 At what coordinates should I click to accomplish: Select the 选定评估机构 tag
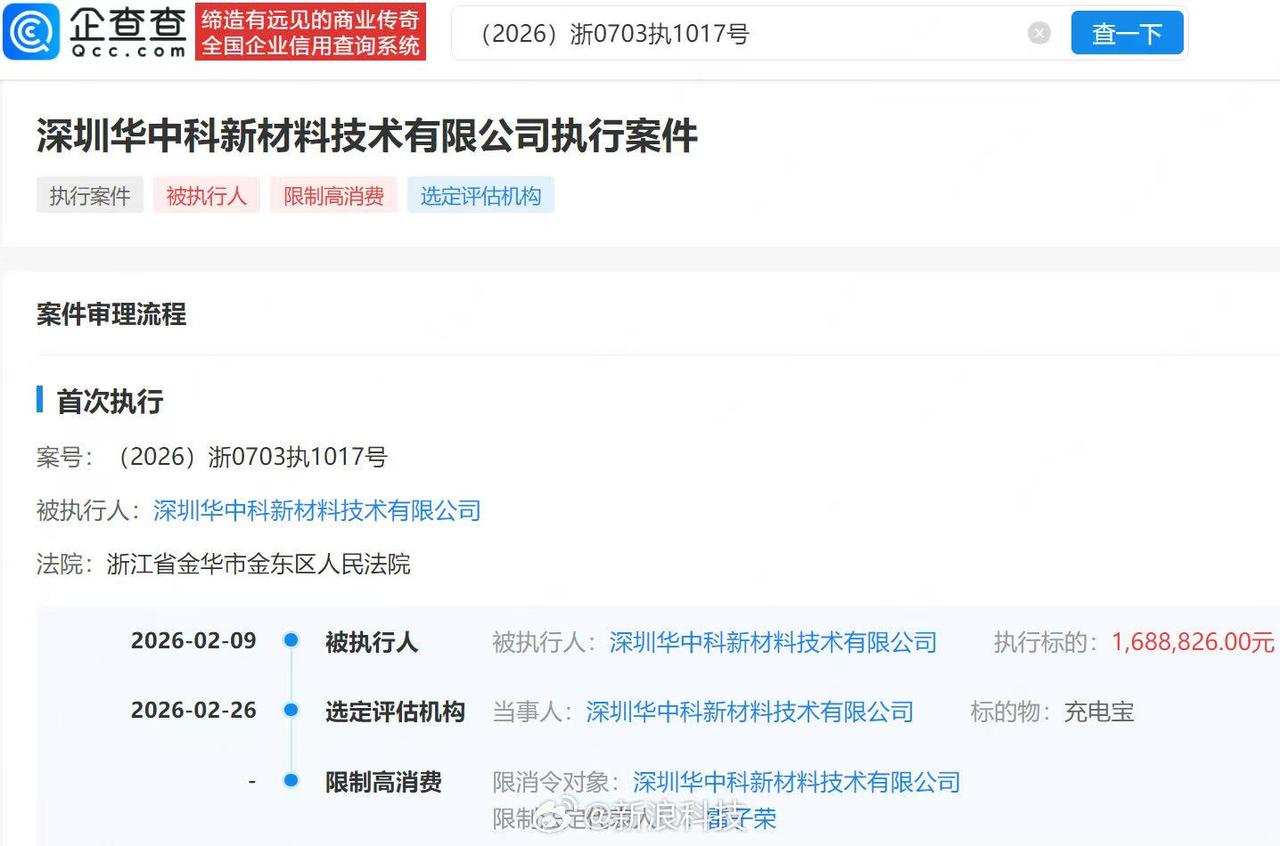pos(481,195)
